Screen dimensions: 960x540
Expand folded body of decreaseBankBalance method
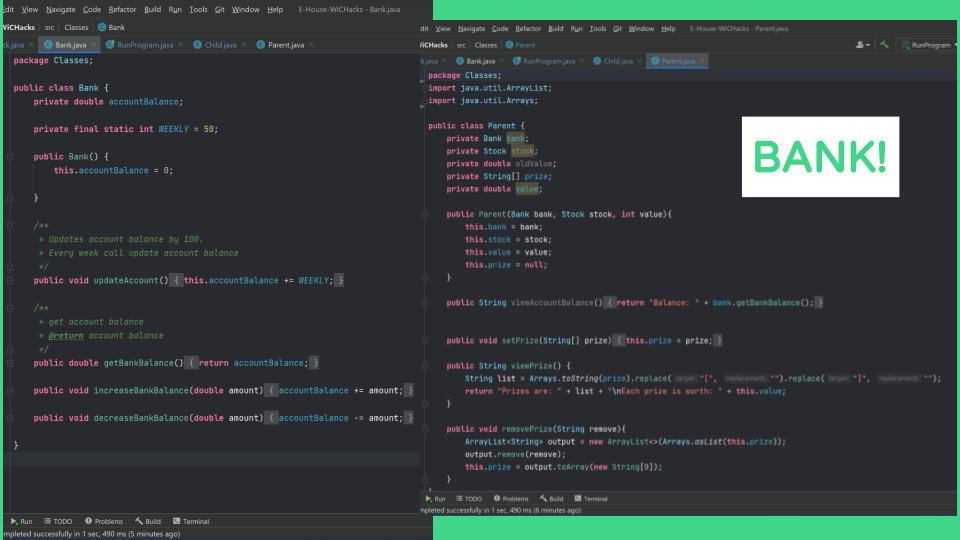pyautogui.click(x=271, y=418)
